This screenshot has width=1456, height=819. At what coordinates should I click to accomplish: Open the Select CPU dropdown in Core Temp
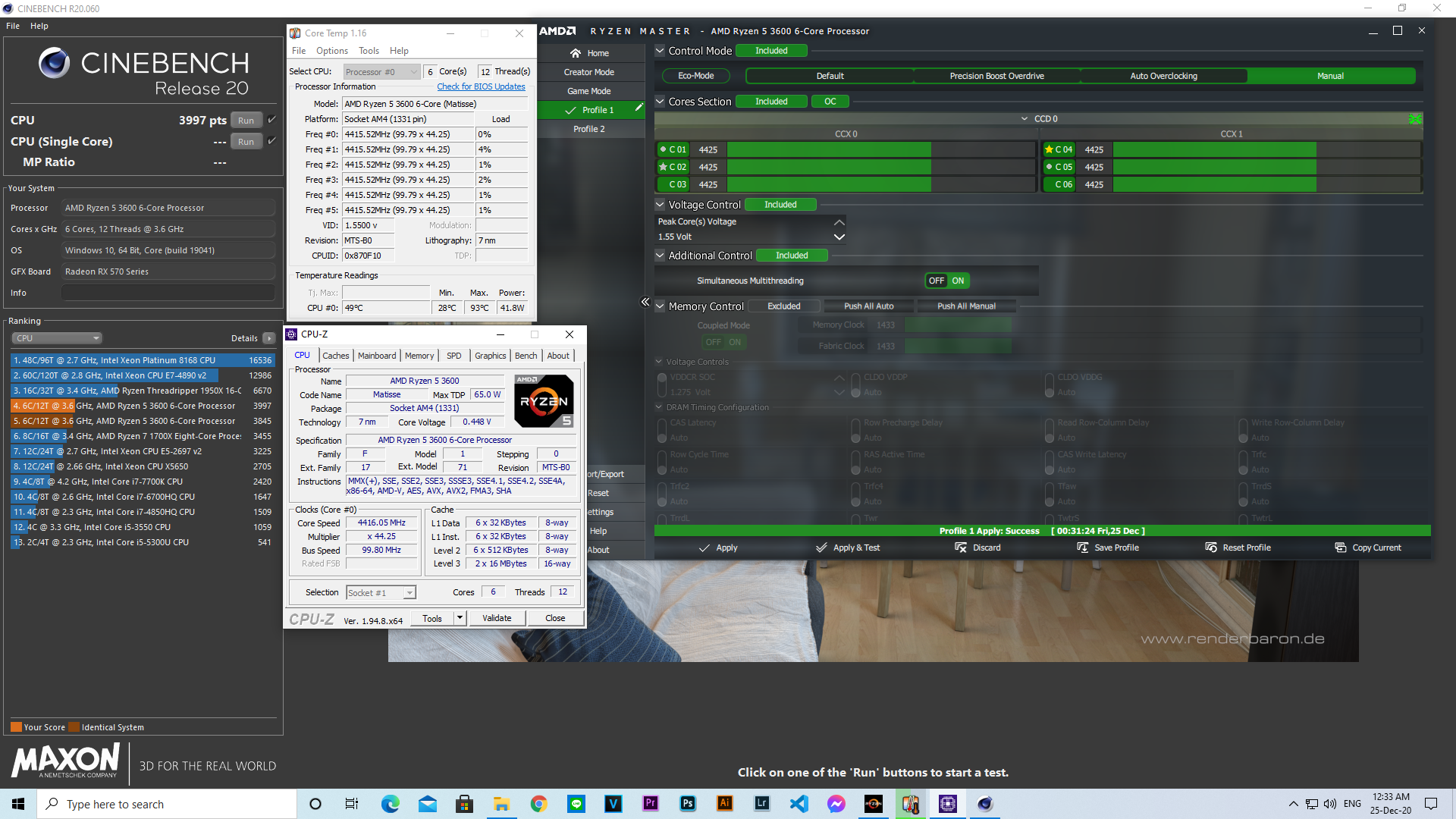[381, 72]
